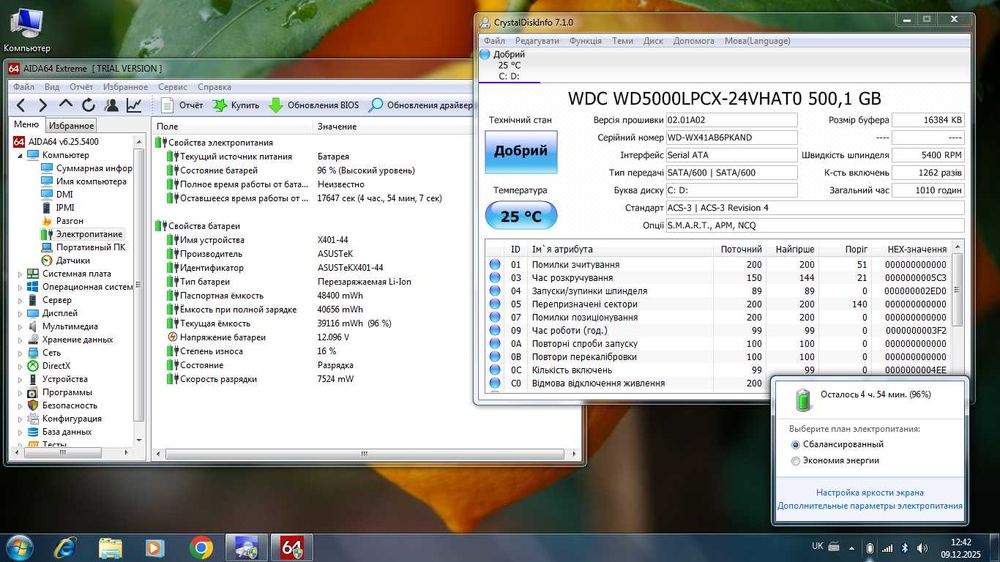
Task: Select Портативный ПК tree item
Action: (84, 248)
